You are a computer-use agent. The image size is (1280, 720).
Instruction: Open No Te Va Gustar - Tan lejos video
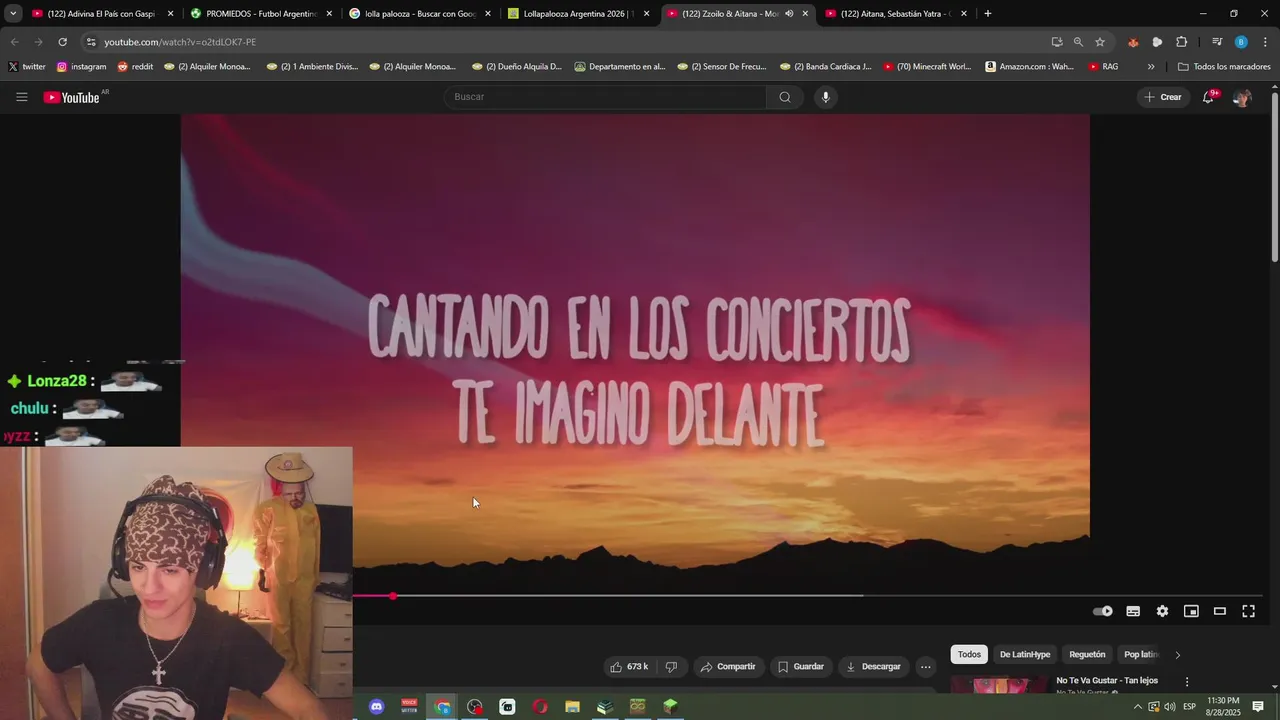(1107, 681)
